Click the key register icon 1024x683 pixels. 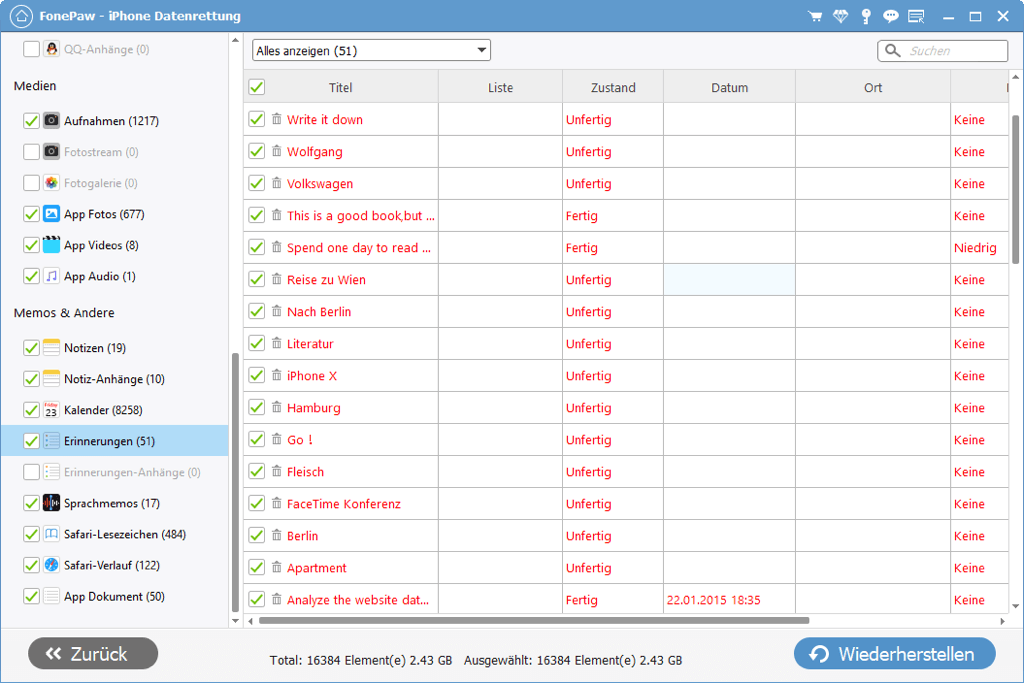coord(866,16)
